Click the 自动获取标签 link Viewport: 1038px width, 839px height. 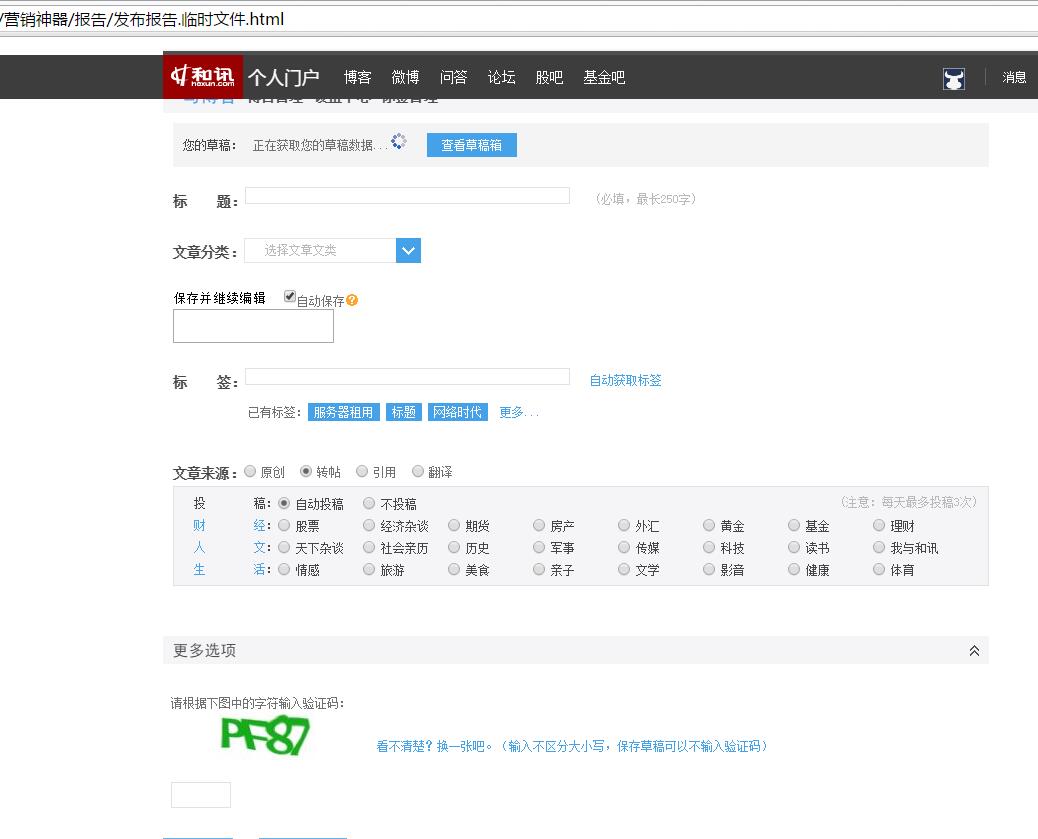click(624, 380)
